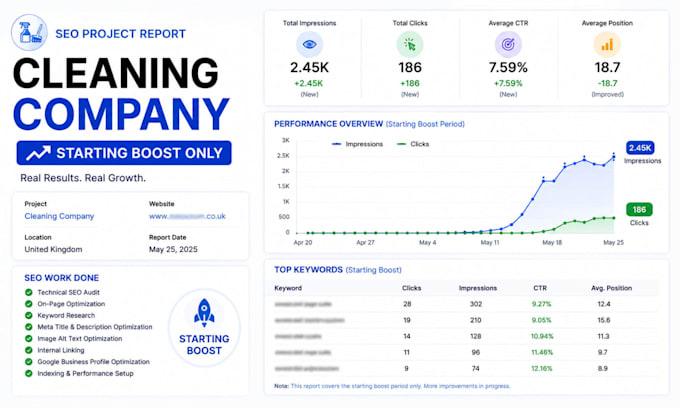Click the -18.7 improved position change
The image size is (680, 409).
coord(607,83)
